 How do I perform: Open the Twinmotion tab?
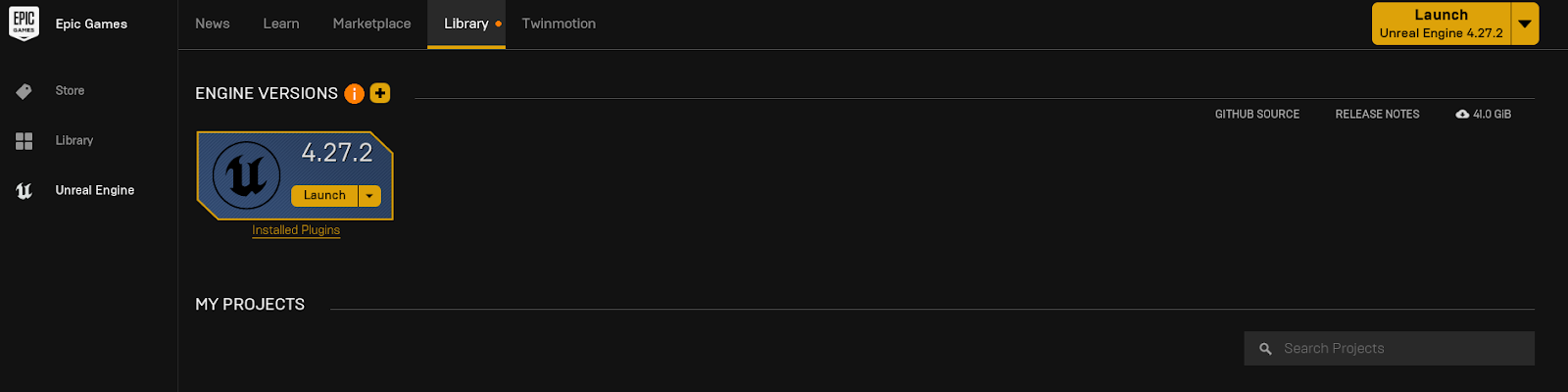[x=559, y=24]
